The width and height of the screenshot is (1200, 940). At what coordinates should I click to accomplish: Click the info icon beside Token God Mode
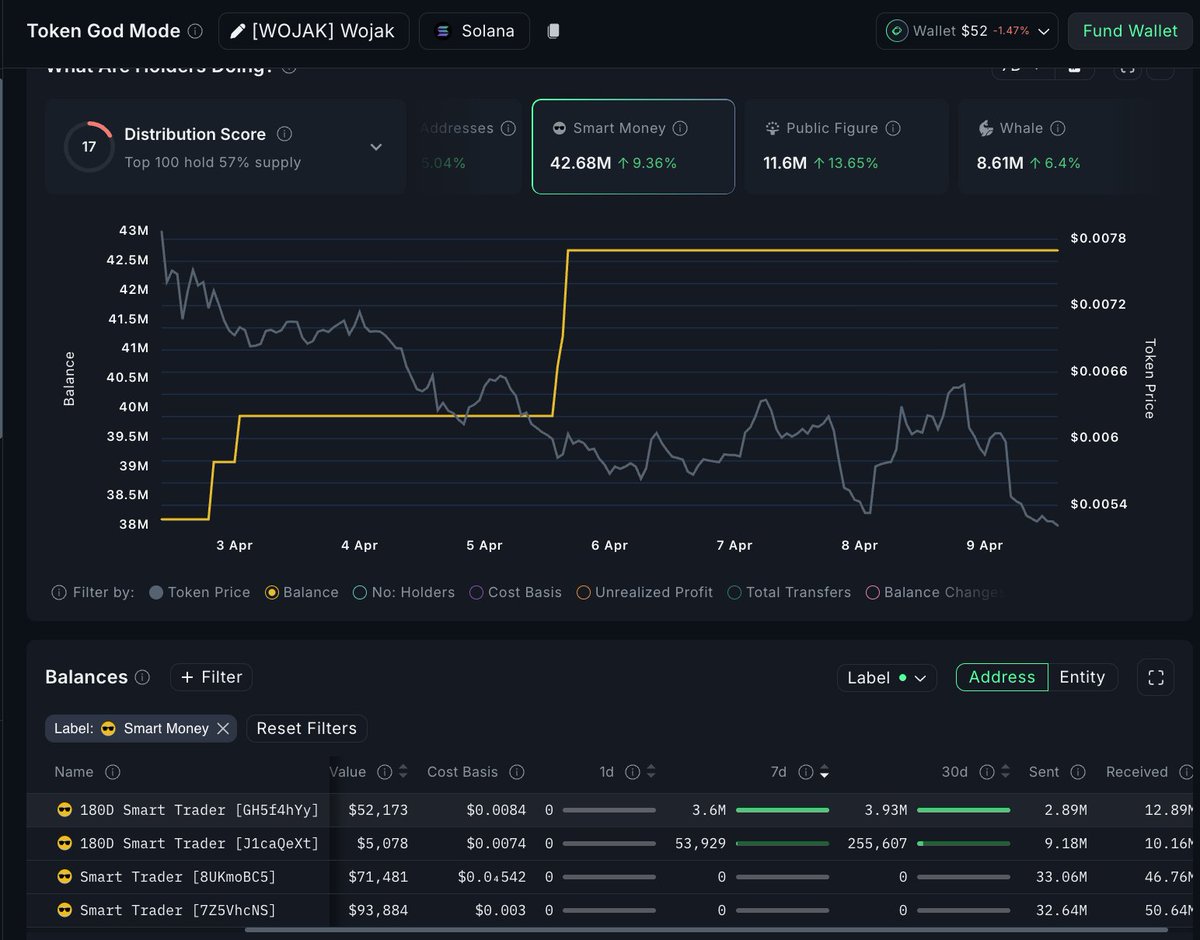pyautogui.click(x=195, y=31)
